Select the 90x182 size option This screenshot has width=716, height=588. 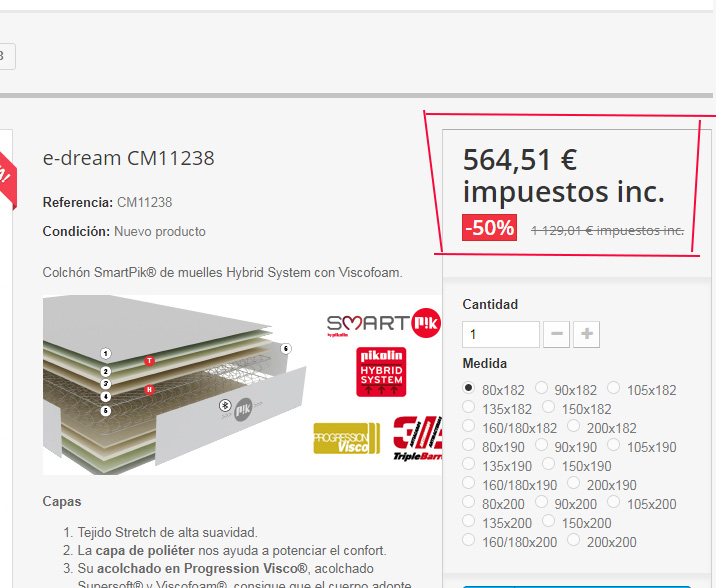[541, 388]
